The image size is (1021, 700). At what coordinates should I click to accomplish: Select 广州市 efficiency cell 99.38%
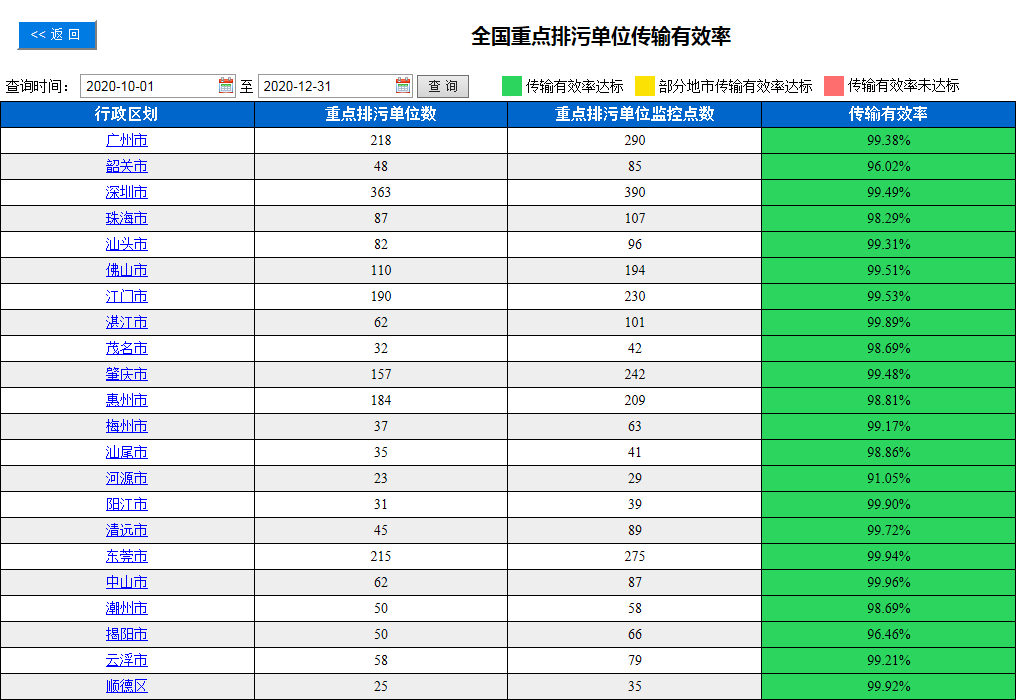coord(888,141)
